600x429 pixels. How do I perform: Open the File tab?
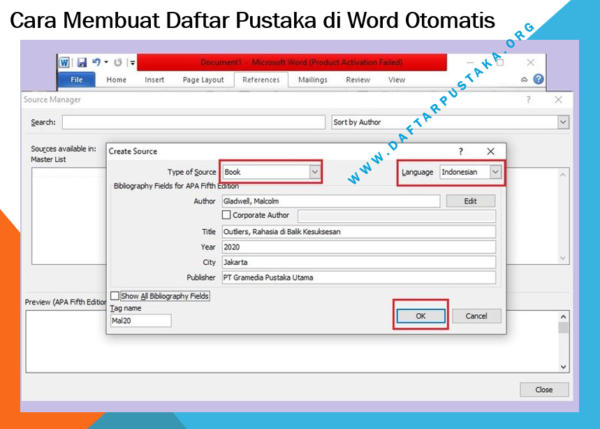(x=77, y=80)
